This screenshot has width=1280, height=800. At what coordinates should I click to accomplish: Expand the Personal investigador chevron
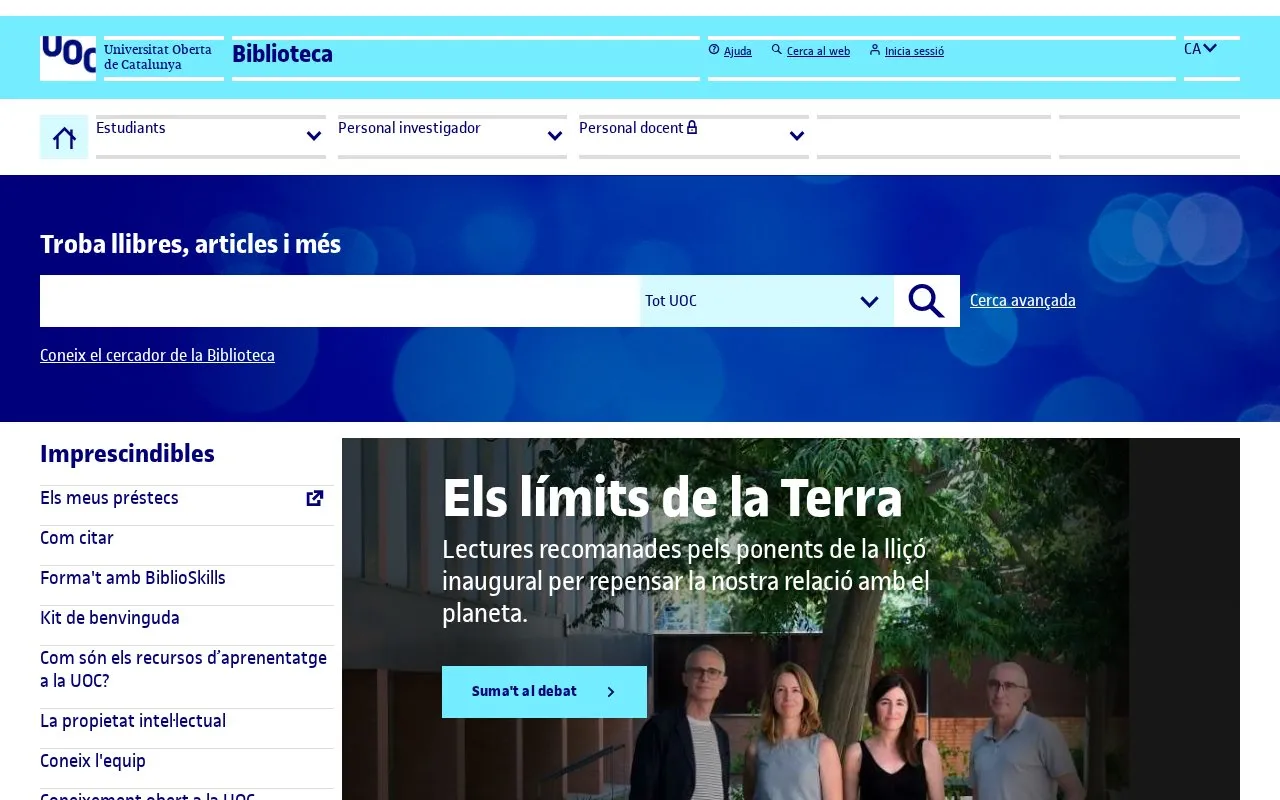tap(555, 136)
